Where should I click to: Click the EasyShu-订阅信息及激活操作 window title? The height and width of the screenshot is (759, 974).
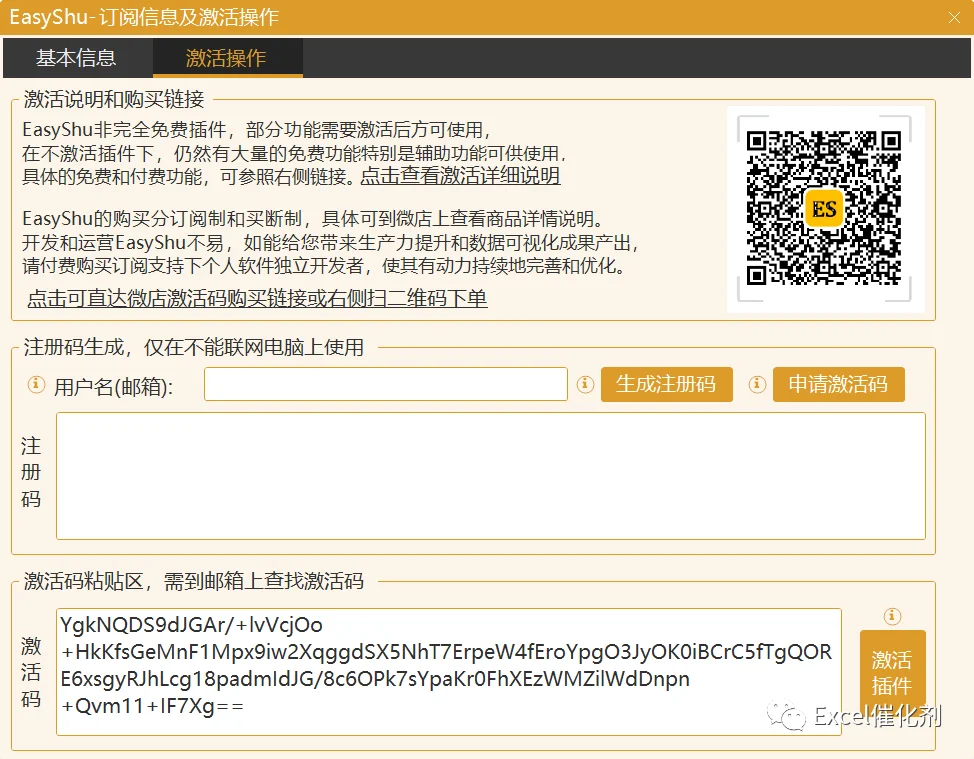coord(144,17)
